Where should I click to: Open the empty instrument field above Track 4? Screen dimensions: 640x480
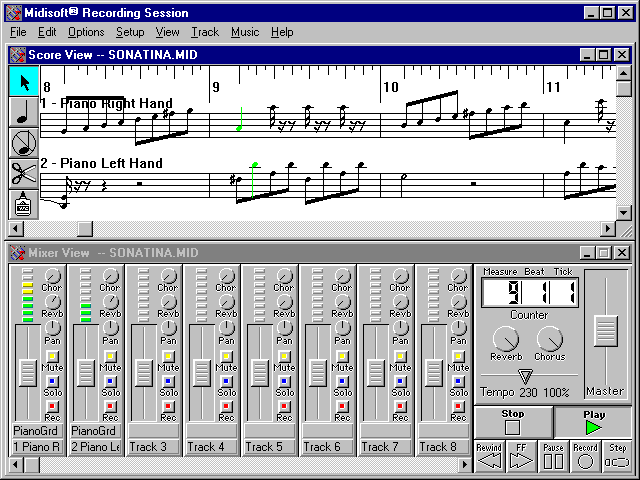point(211,431)
